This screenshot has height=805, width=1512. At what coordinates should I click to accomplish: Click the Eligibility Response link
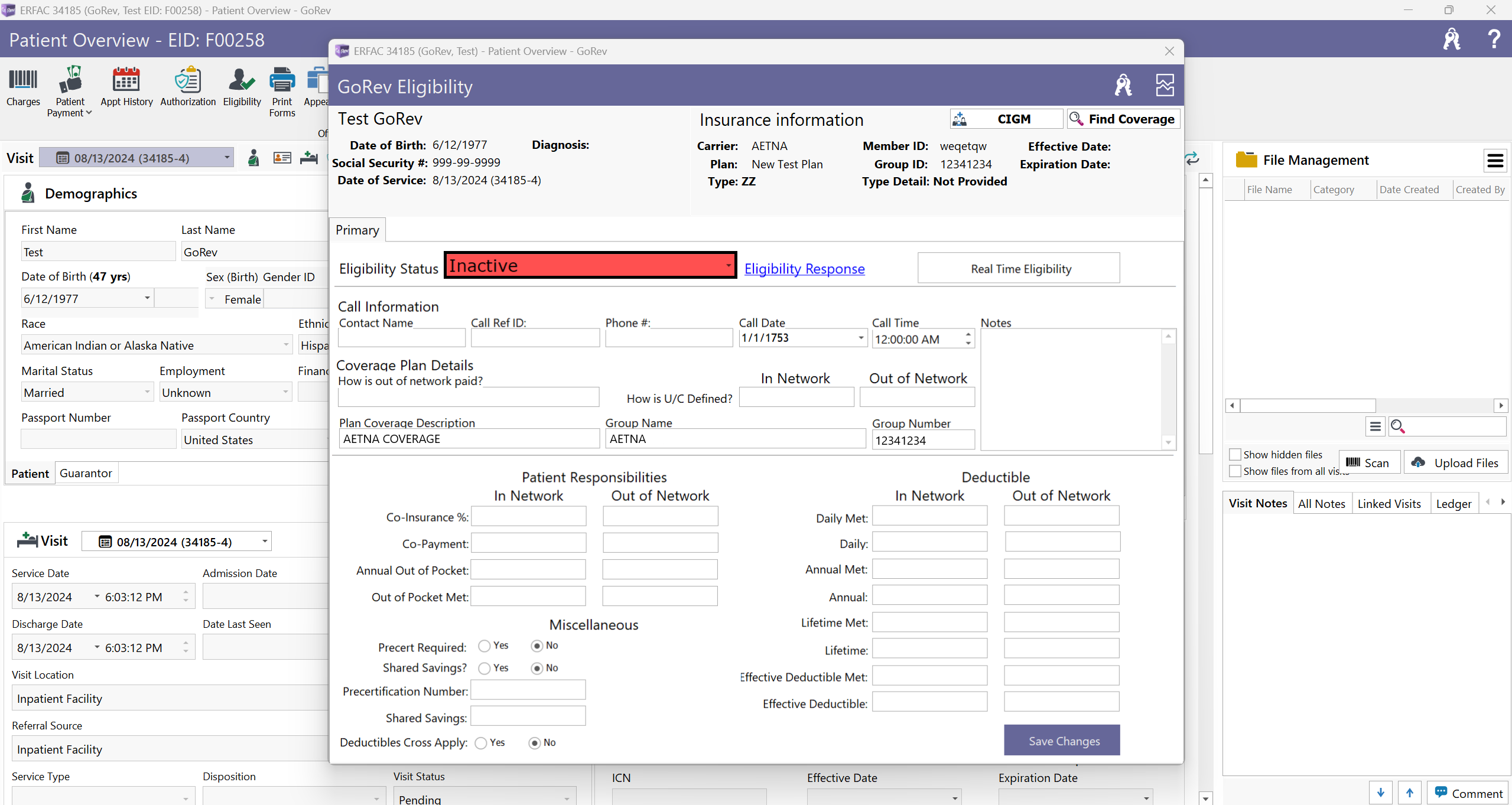tap(804, 268)
